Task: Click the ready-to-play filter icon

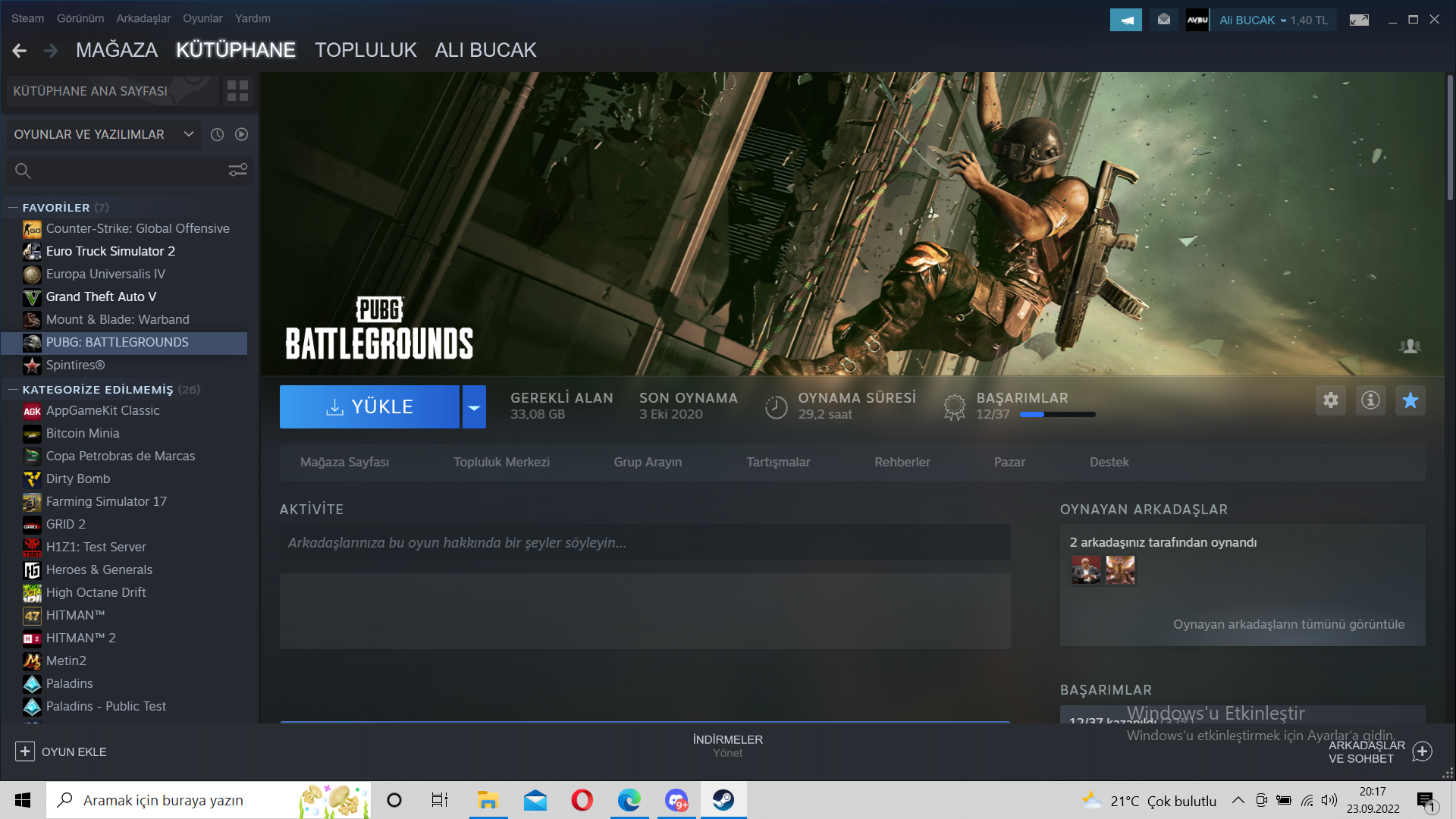Action: (x=241, y=134)
